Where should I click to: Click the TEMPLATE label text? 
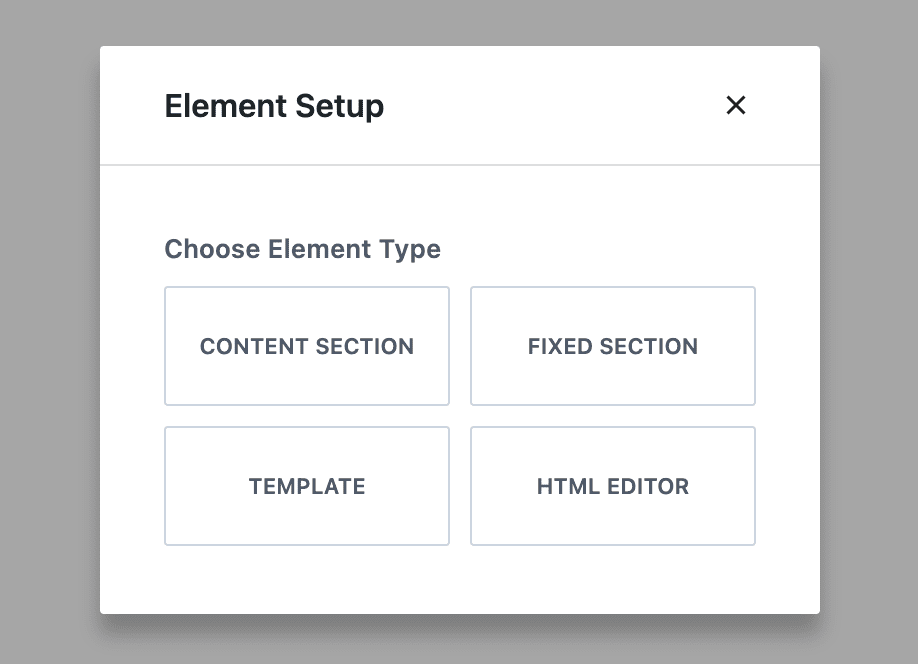[x=307, y=487]
